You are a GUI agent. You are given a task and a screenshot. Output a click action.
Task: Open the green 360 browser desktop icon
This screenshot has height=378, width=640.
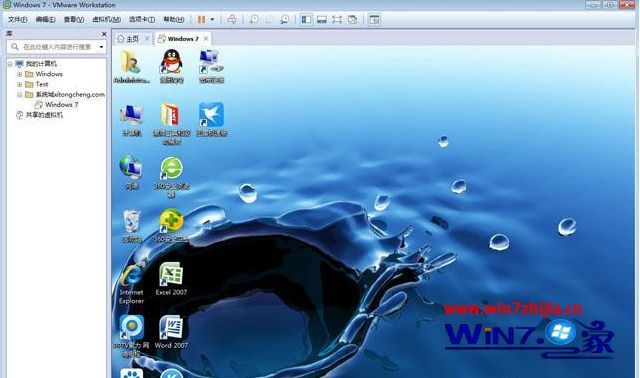(171, 176)
